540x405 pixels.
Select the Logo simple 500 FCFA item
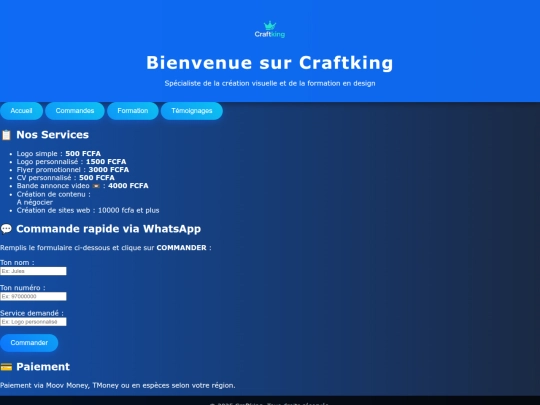(x=59, y=154)
